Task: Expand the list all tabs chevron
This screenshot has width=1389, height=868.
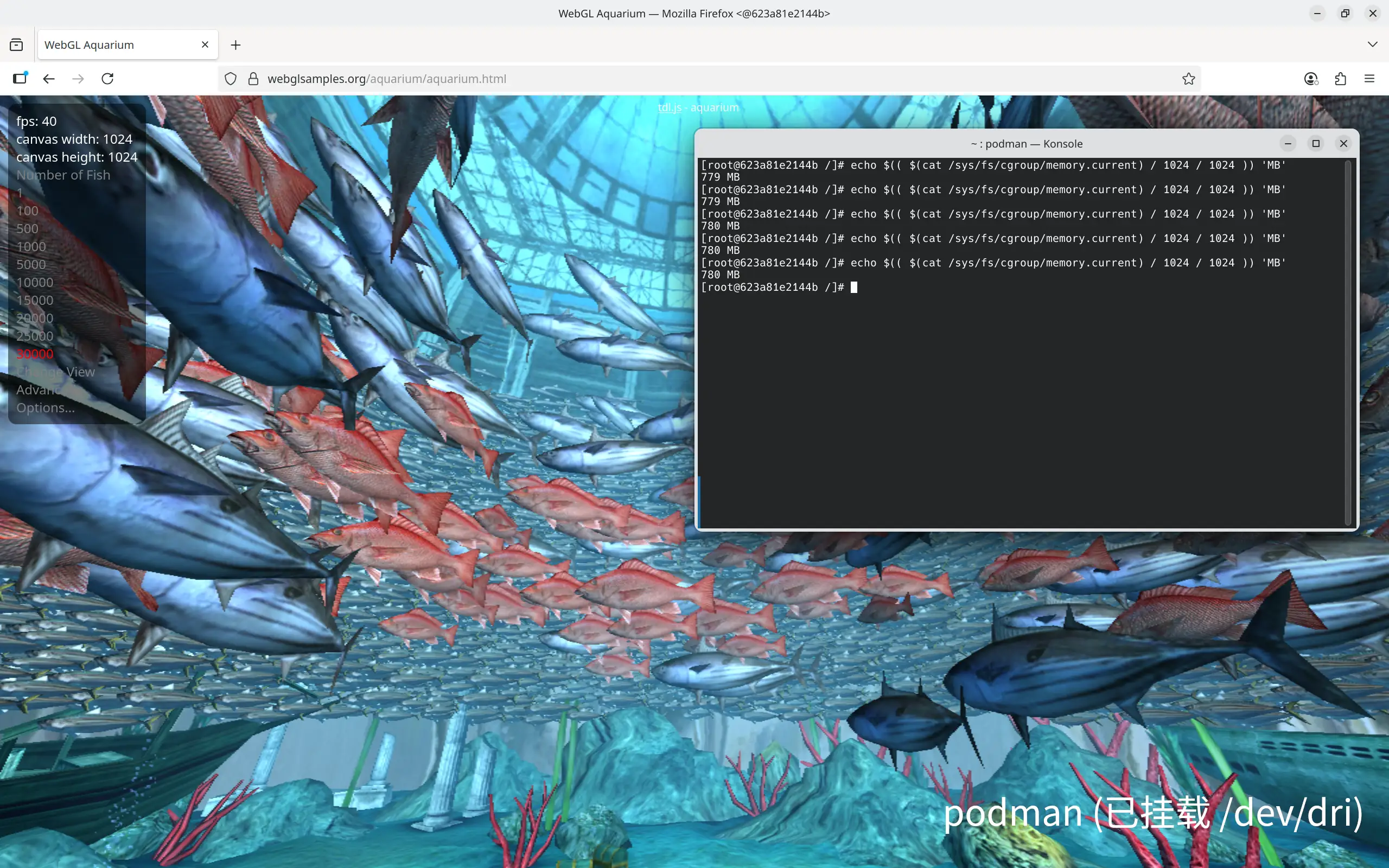Action: tap(1372, 44)
